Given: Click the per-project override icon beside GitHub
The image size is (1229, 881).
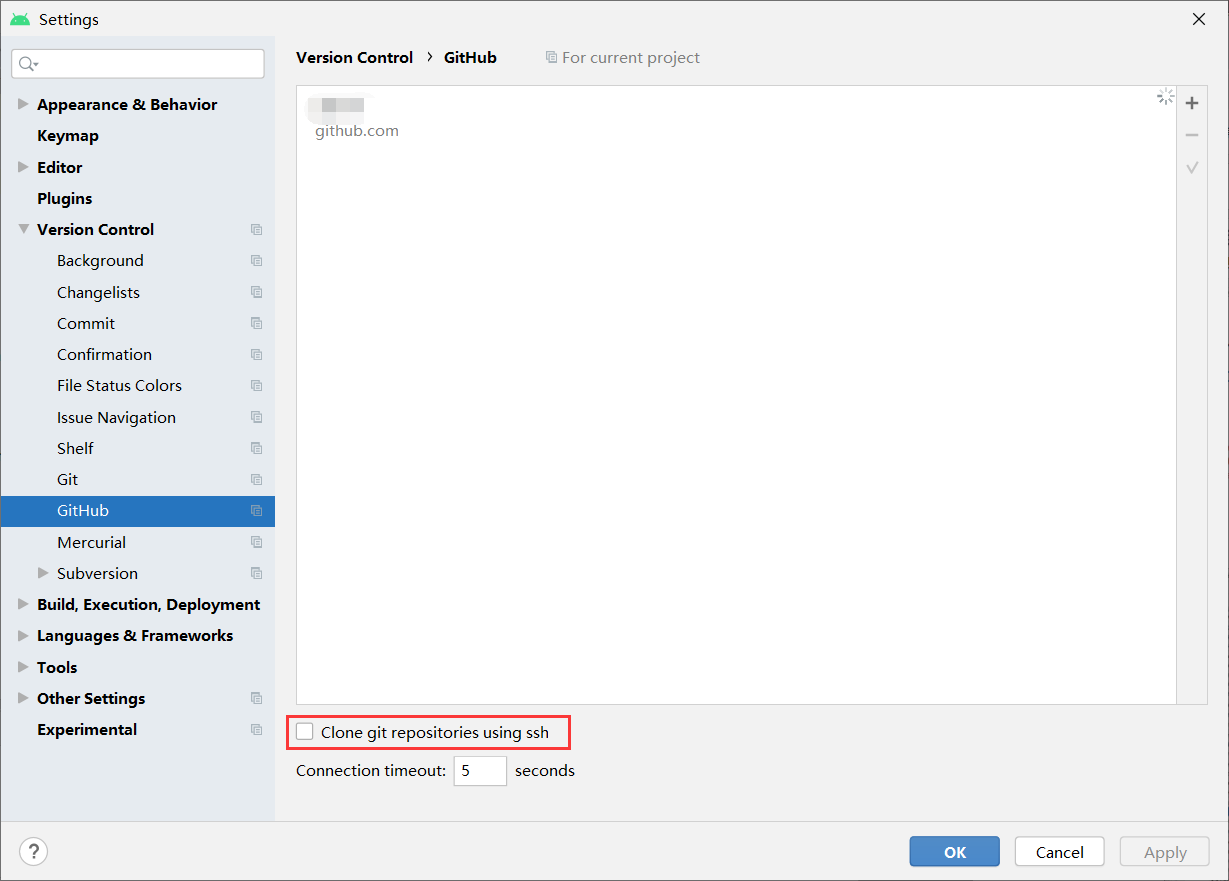Looking at the screenshot, I should tap(256, 511).
